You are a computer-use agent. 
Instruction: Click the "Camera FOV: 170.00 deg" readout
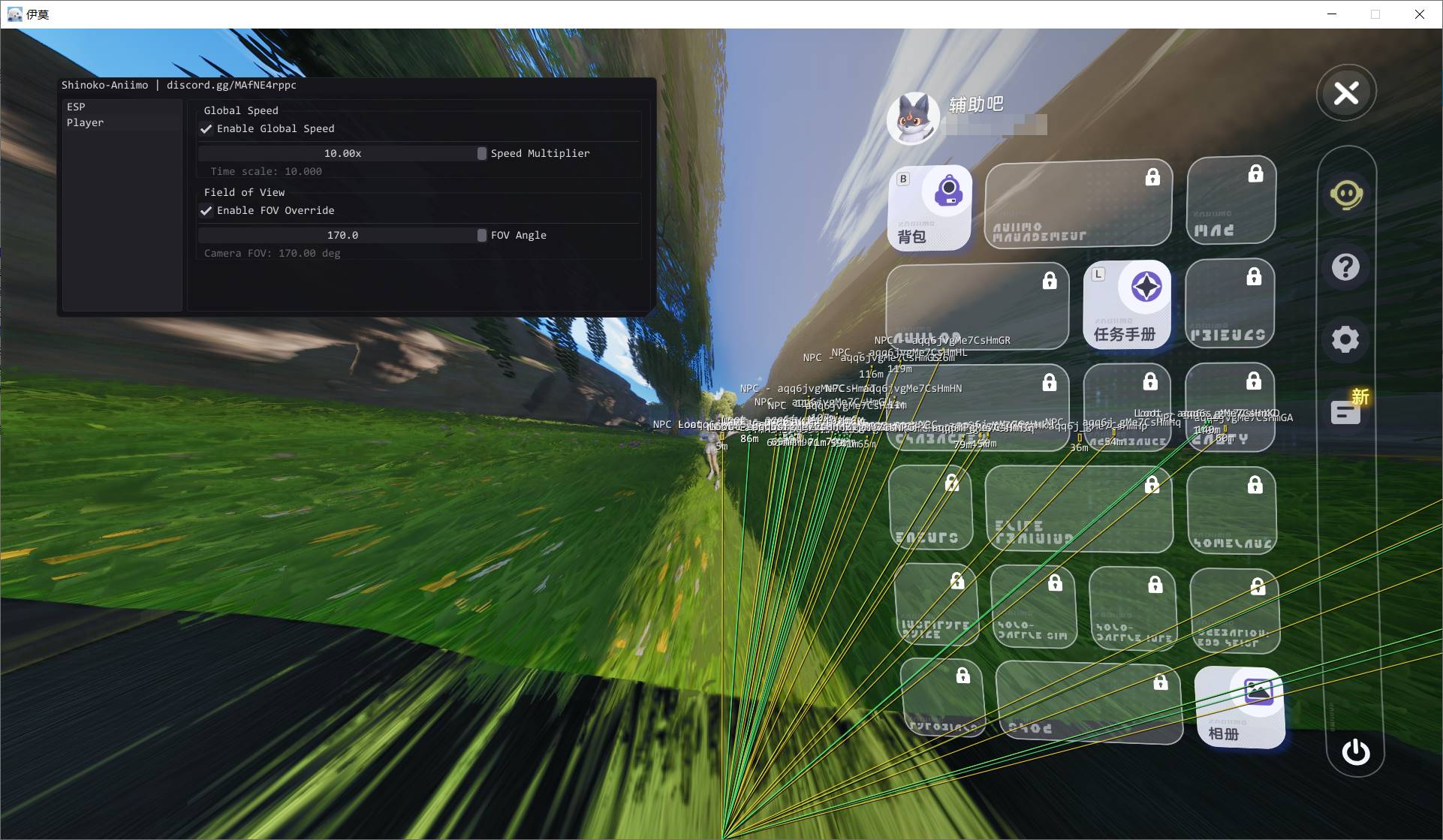click(273, 253)
